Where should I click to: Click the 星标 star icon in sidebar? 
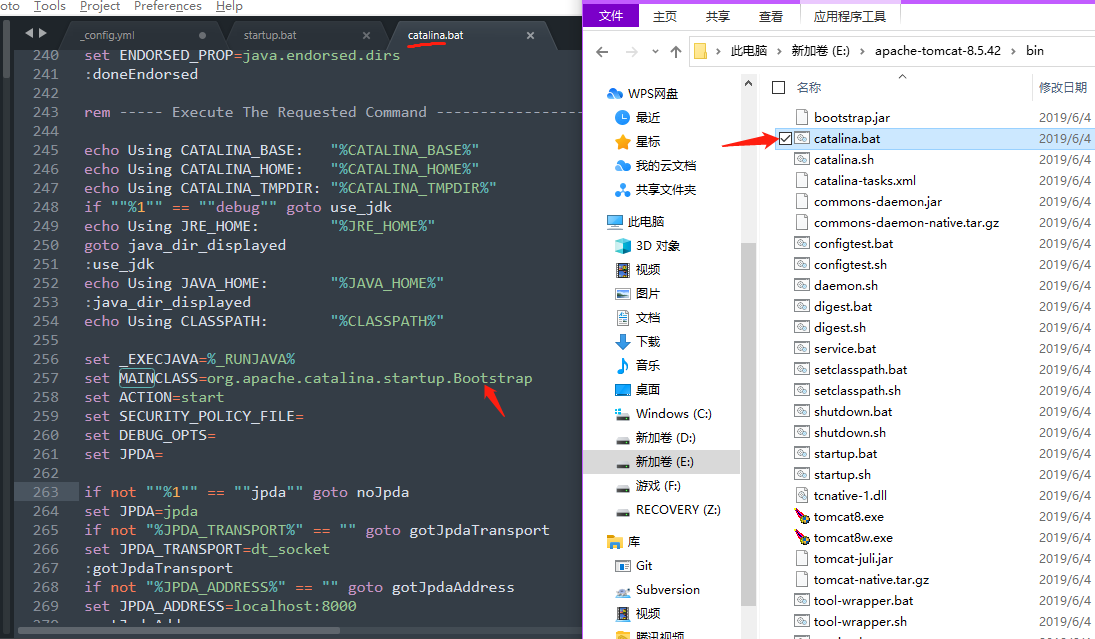coord(623,142)
